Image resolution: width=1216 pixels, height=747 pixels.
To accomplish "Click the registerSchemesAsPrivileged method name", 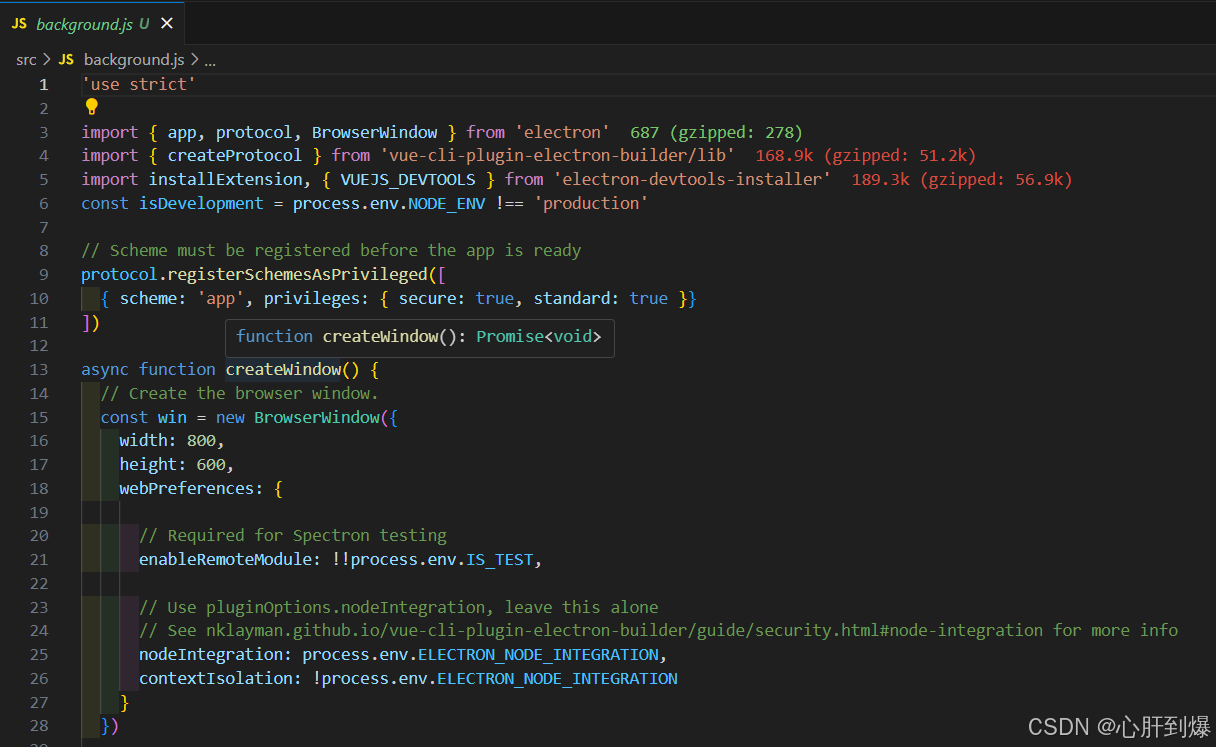I will pyautogui.click(x=297, y=274).
